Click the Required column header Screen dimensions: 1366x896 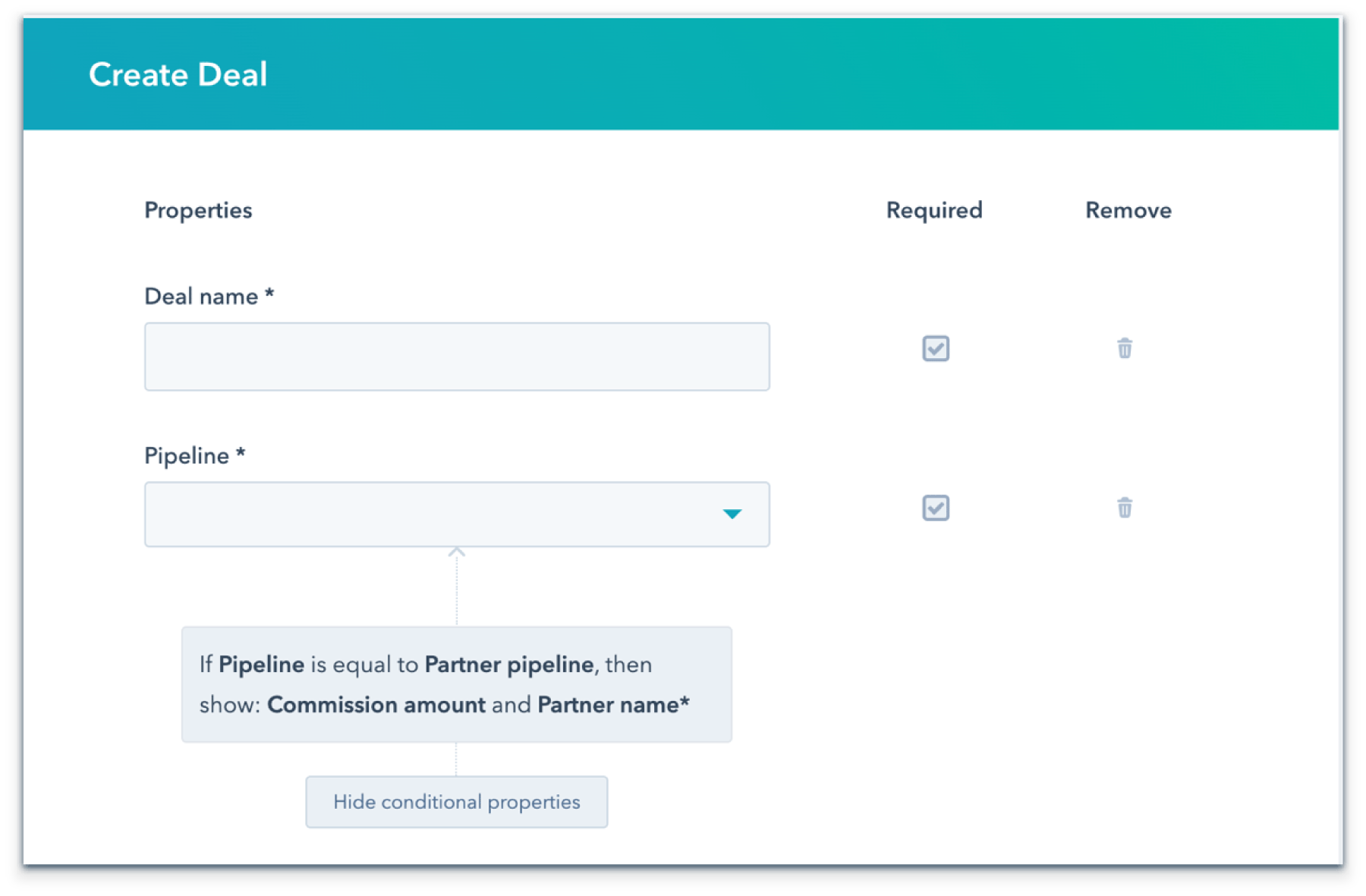click(x=933, y=210)
